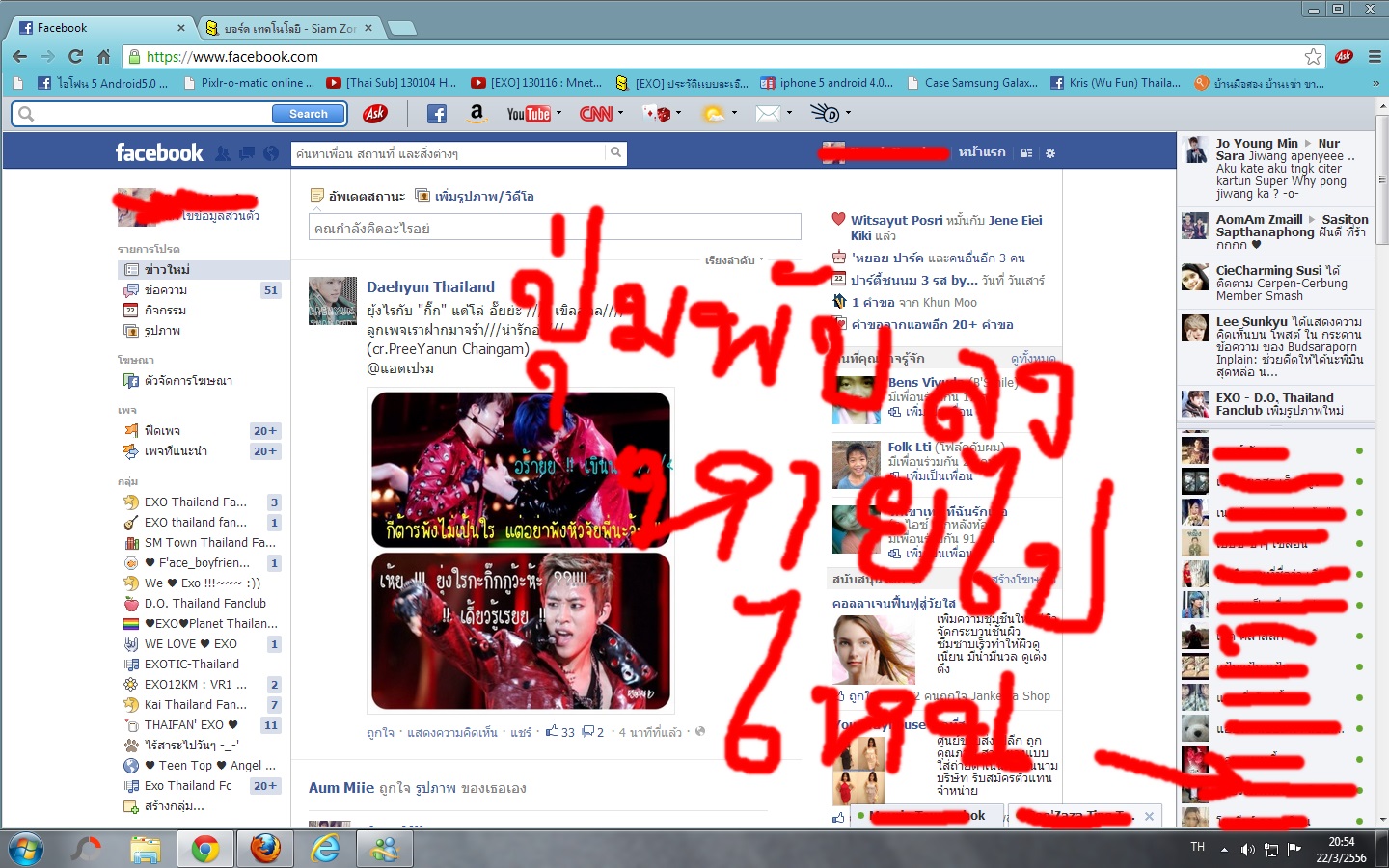
Task: Click the Chrome back arrow
Action: 20,57
